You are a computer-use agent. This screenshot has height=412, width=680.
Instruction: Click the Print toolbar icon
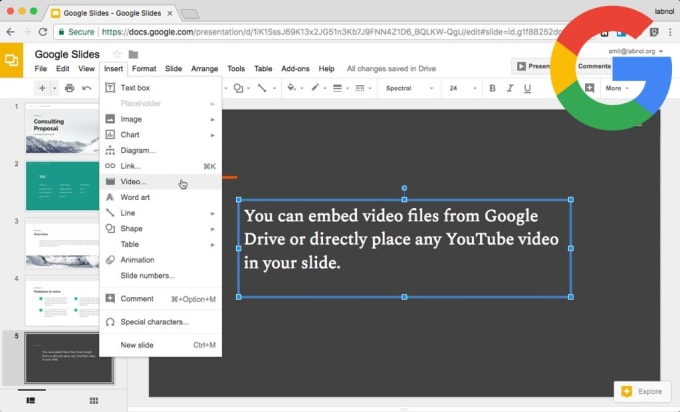69,88
